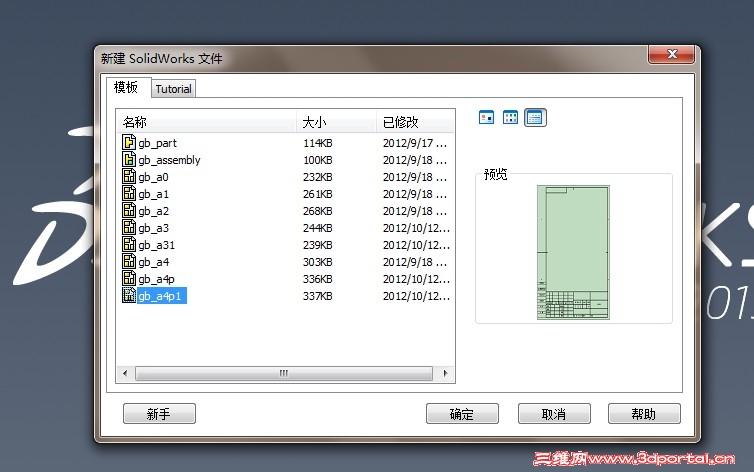Click the gb_assembly template file icon
754x472 pixels.
coord(129,159)
